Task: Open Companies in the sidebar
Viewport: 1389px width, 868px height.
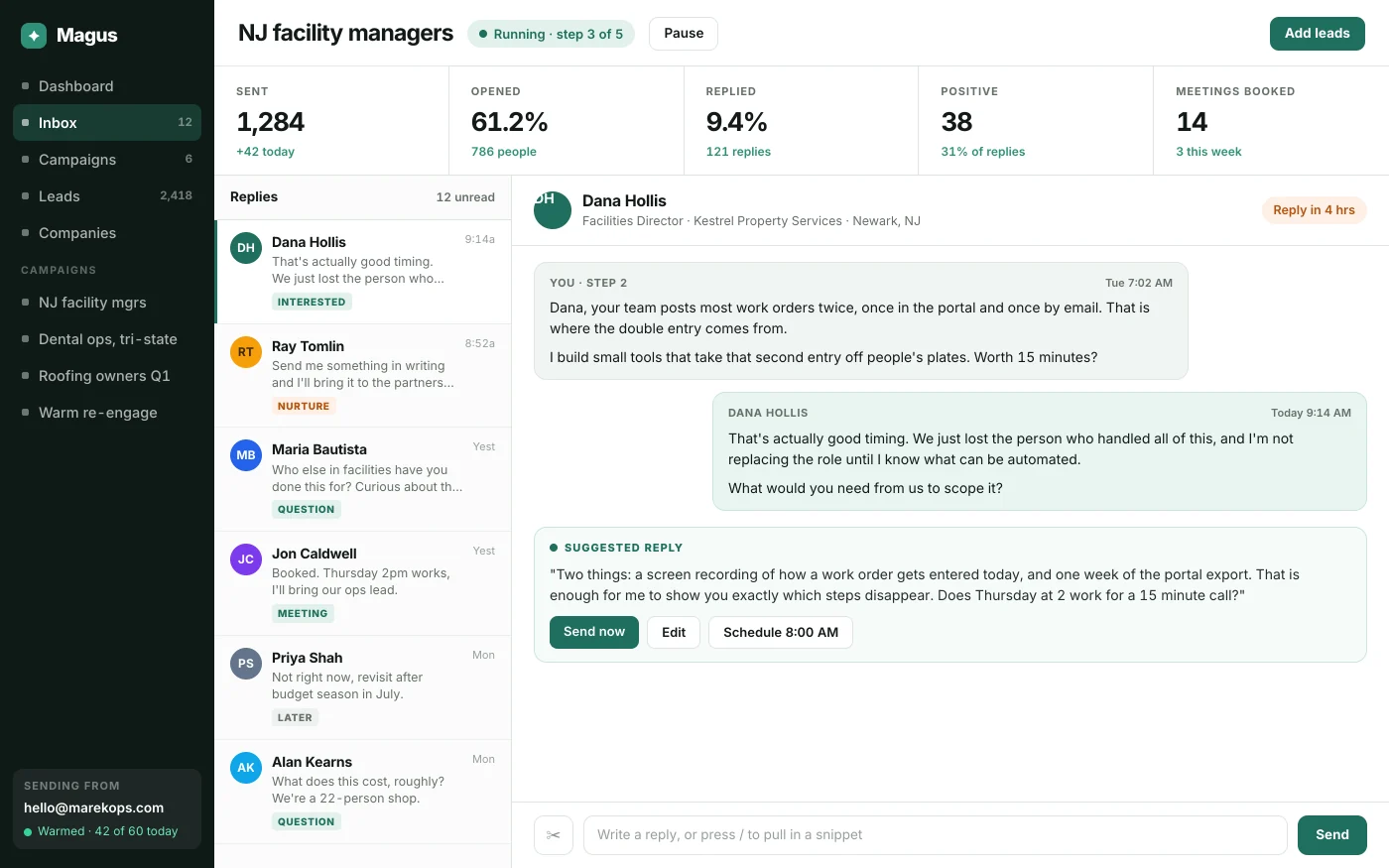Action: [x=107, y=233]
